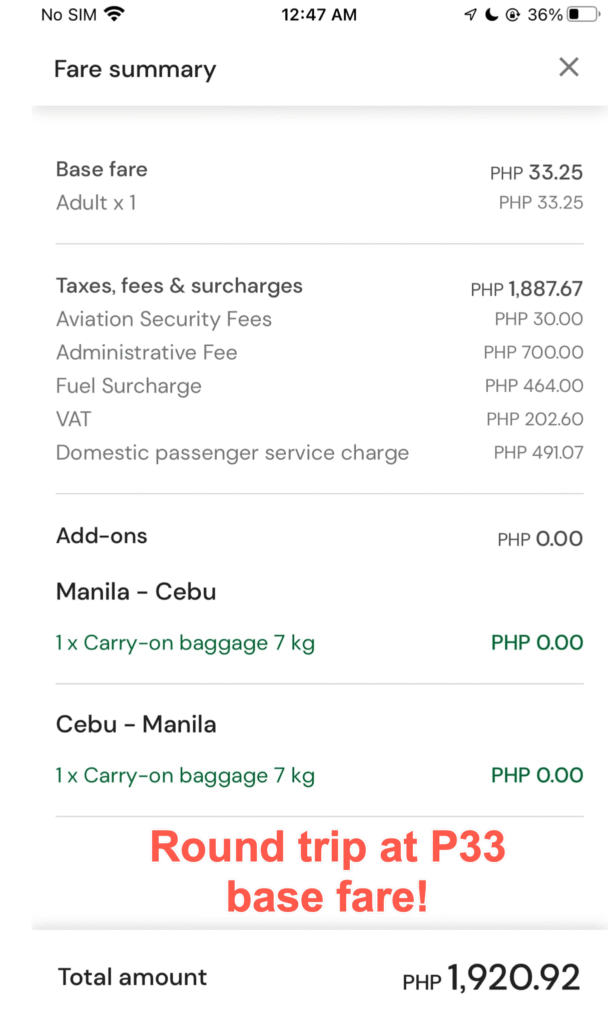Viewport: 608px width, 1024px height.
Task: Tap the battery indicator icon
Action: coord(583,14)
